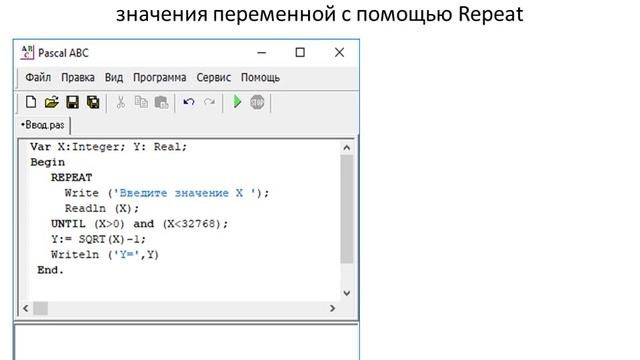Viewport: 640px width, 360px height.
Task: Open the Сервис menu
Action: click(213, 78)
